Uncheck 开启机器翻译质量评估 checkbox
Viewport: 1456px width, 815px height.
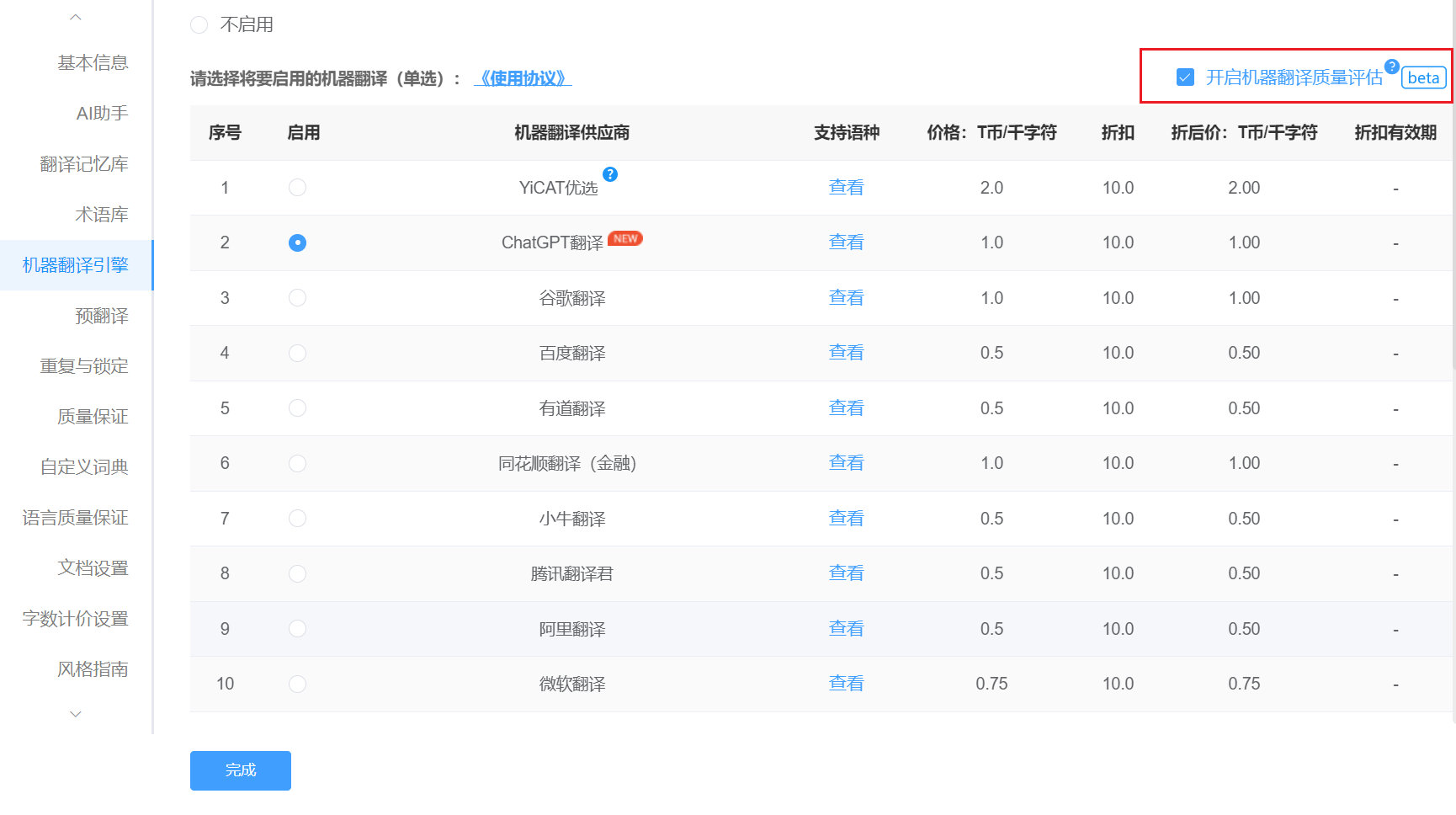coord(1185,77)
